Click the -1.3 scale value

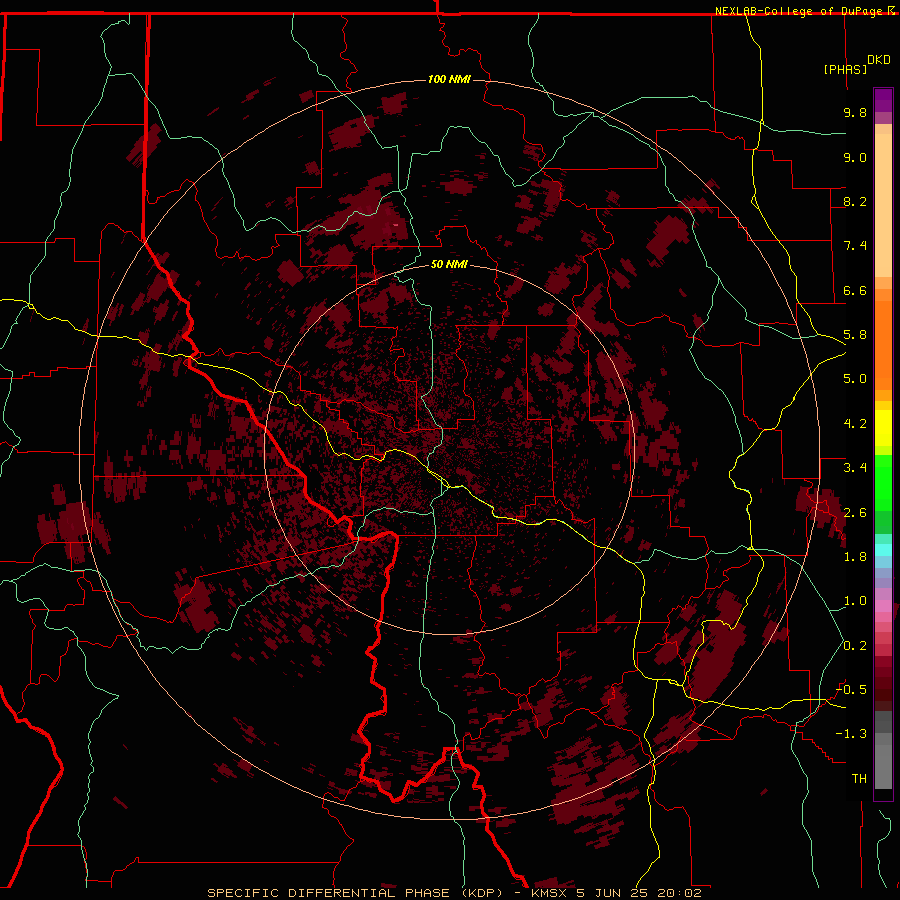(x=851, y=734)
